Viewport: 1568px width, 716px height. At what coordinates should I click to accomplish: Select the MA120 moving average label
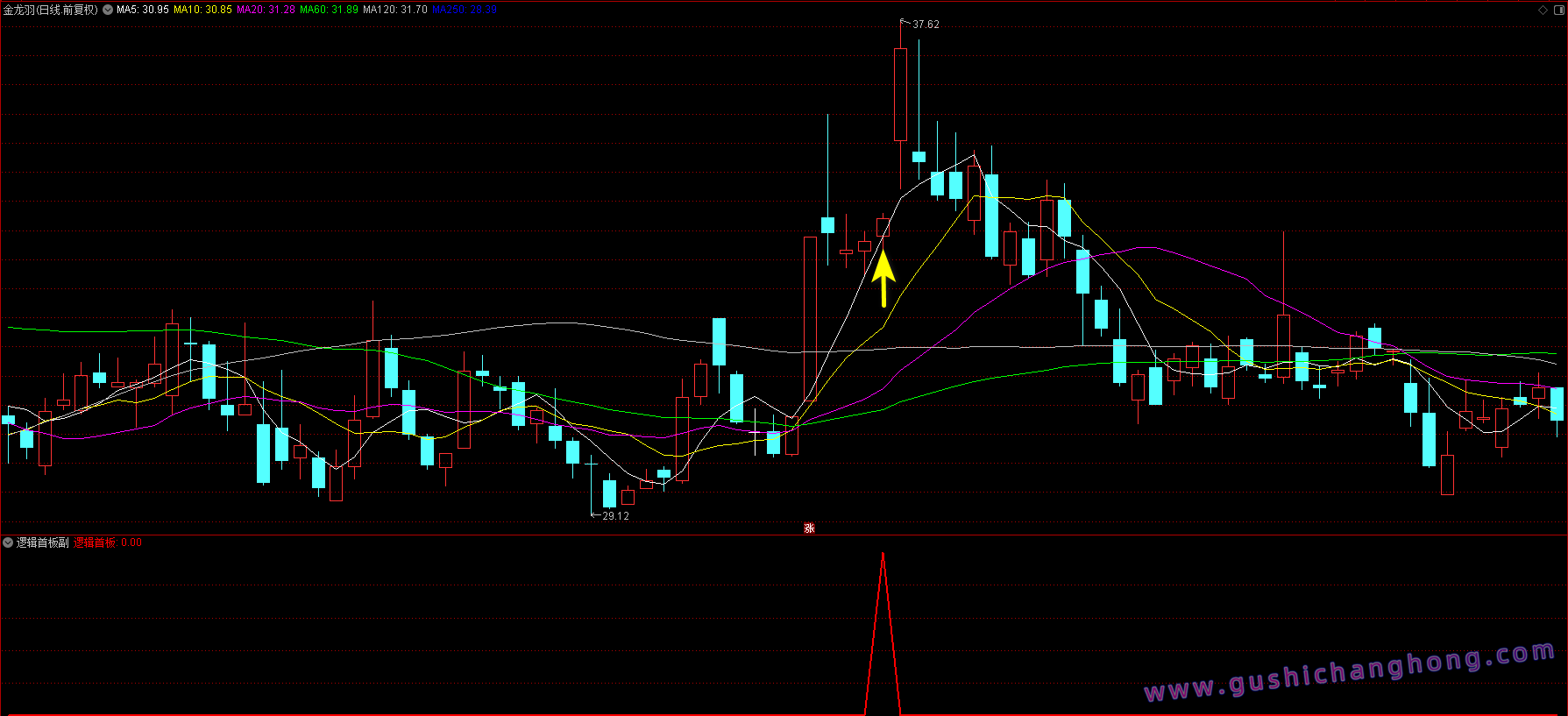(394, 10)
